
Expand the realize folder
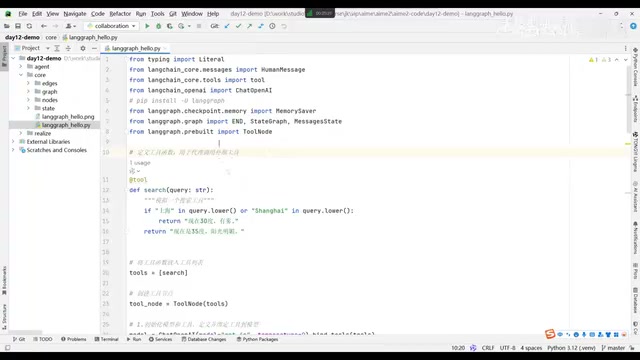[x=21, y=133]
